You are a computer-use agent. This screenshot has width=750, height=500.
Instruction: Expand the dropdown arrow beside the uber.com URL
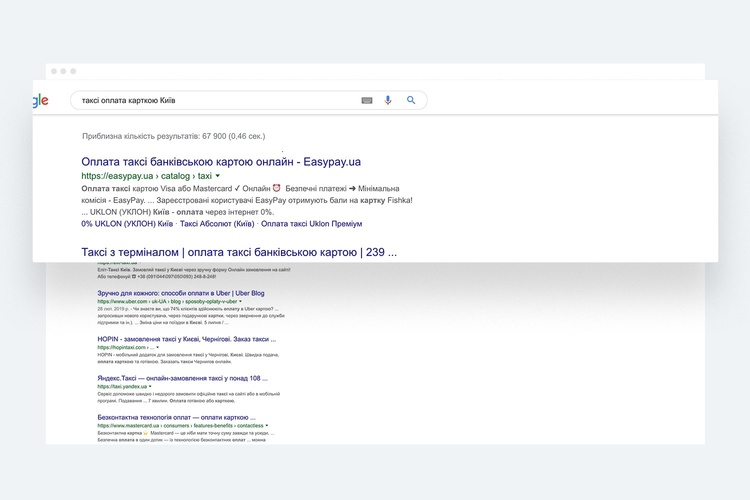pos(240,302)
